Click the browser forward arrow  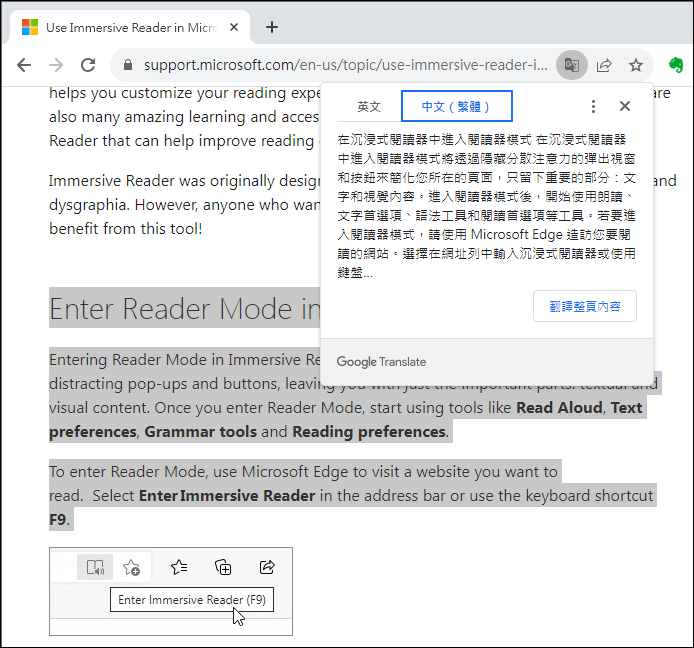click(x=56, y=65)
